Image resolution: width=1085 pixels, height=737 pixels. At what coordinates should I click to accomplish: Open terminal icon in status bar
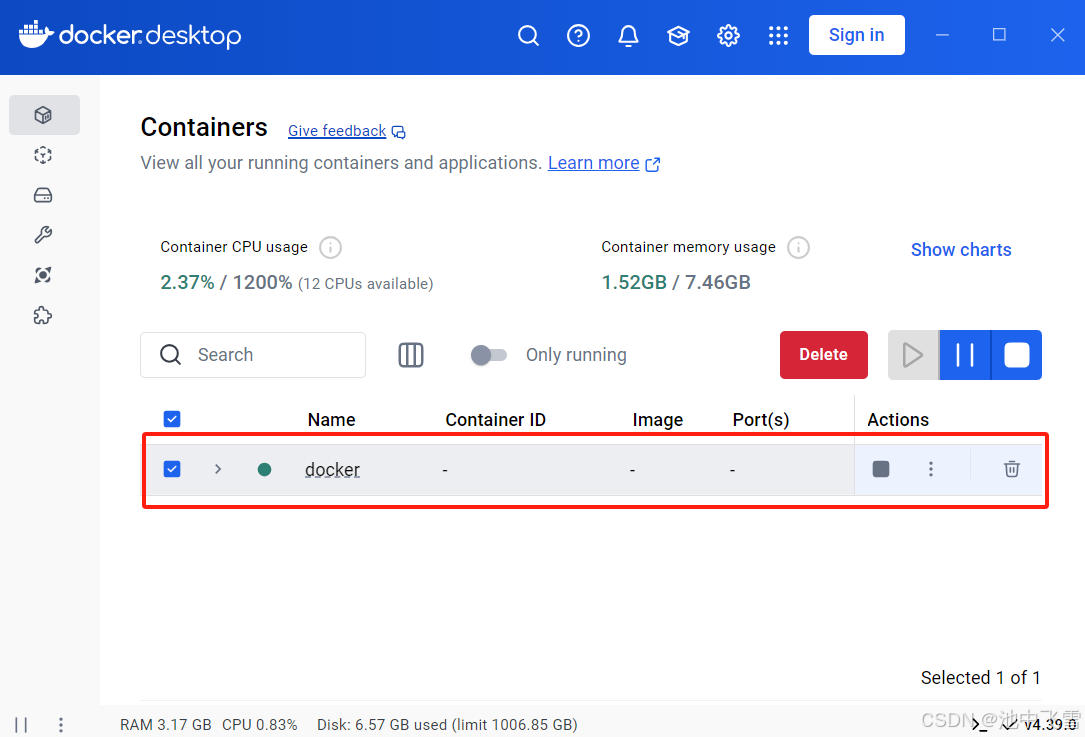point(979,725)
